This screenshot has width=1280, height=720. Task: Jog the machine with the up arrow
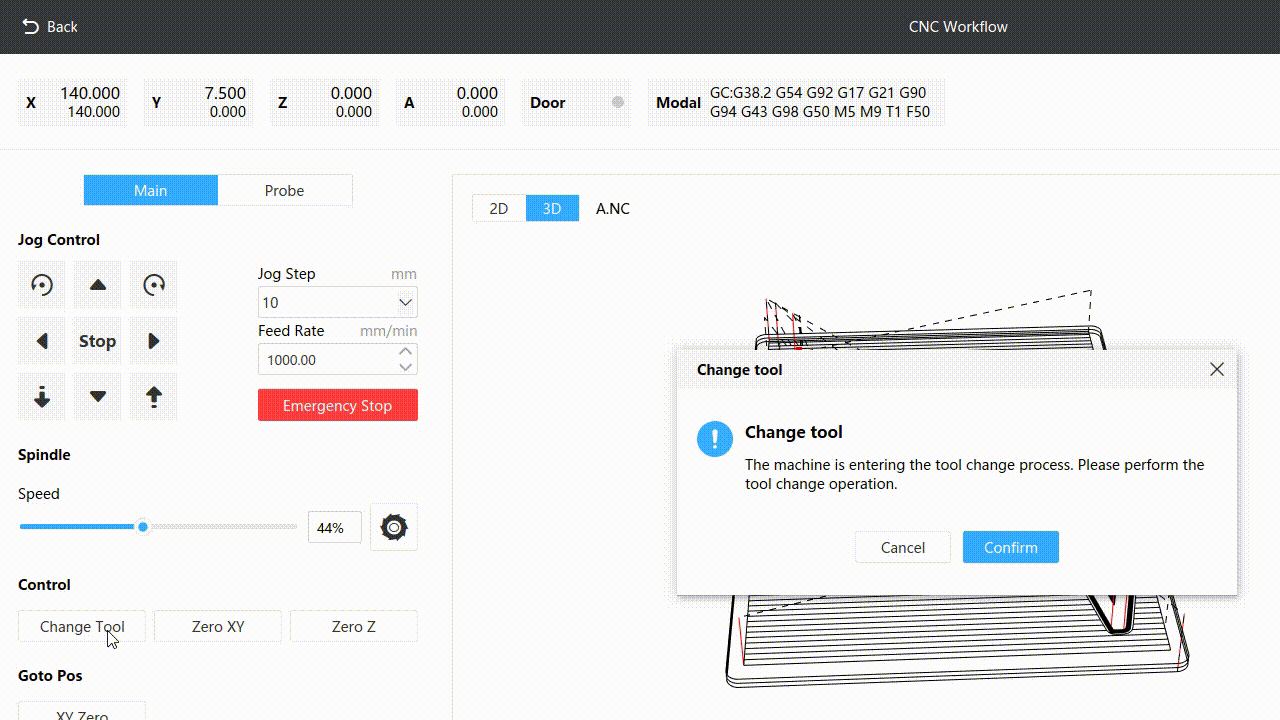[98, 285]
